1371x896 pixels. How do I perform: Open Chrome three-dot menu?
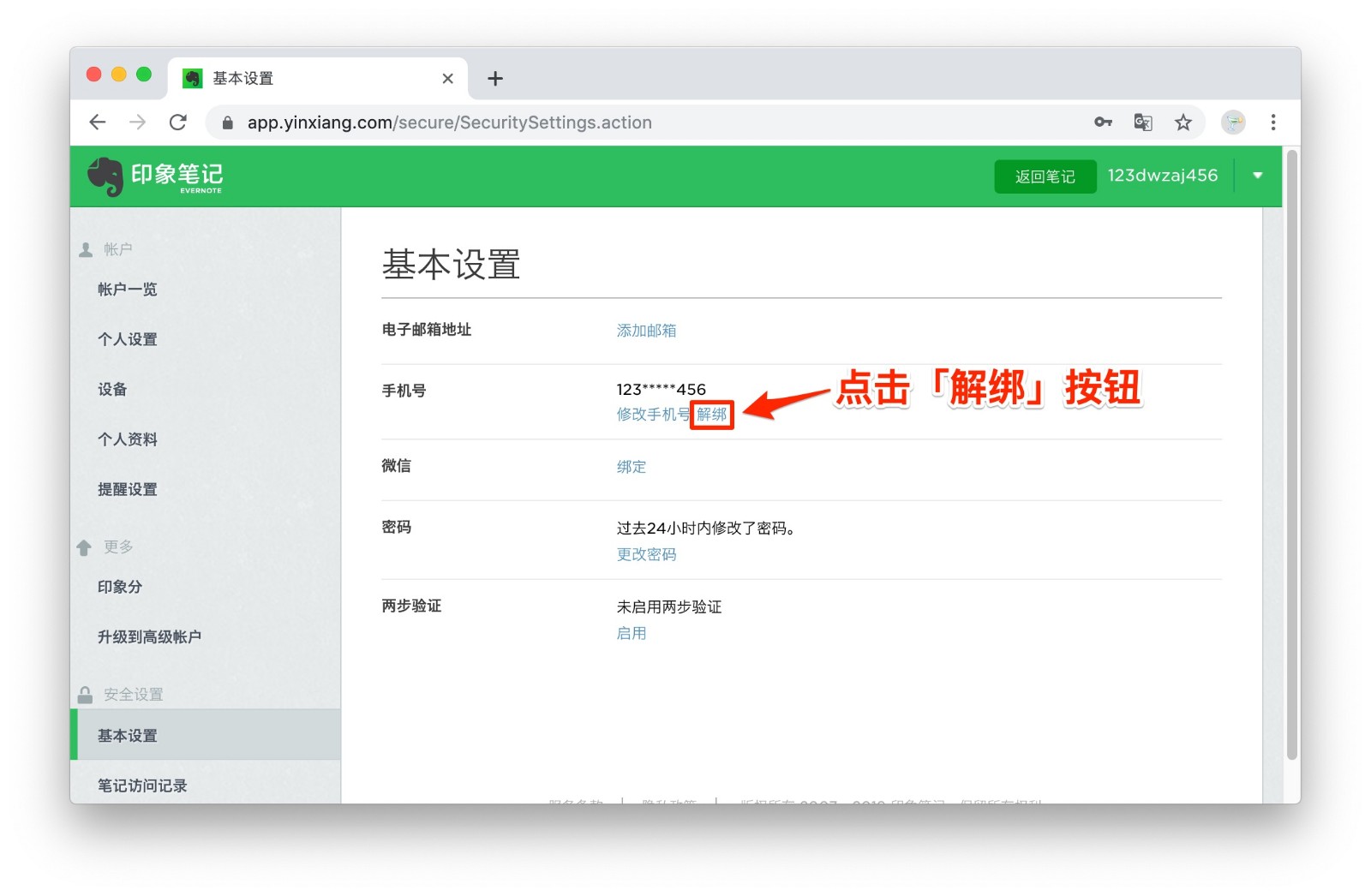click(x=1273, y=122)
